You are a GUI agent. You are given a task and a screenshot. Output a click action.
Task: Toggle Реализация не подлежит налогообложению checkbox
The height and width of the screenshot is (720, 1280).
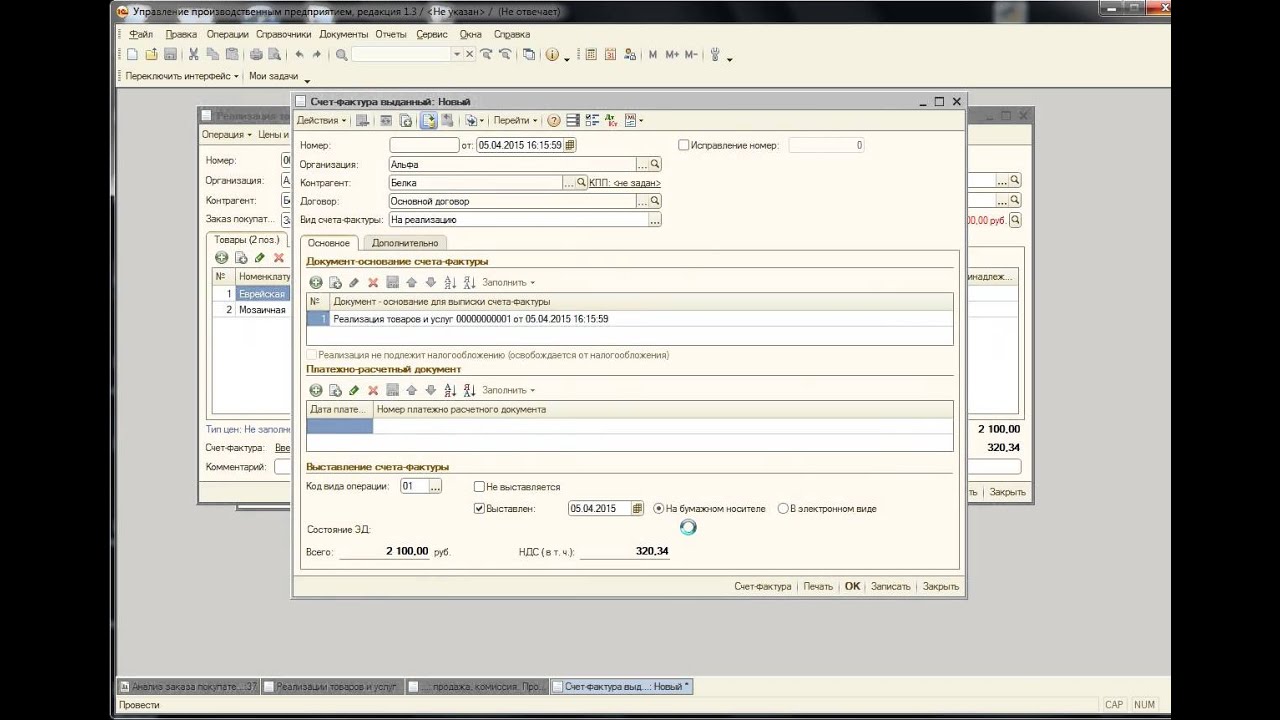click(311, 355)
